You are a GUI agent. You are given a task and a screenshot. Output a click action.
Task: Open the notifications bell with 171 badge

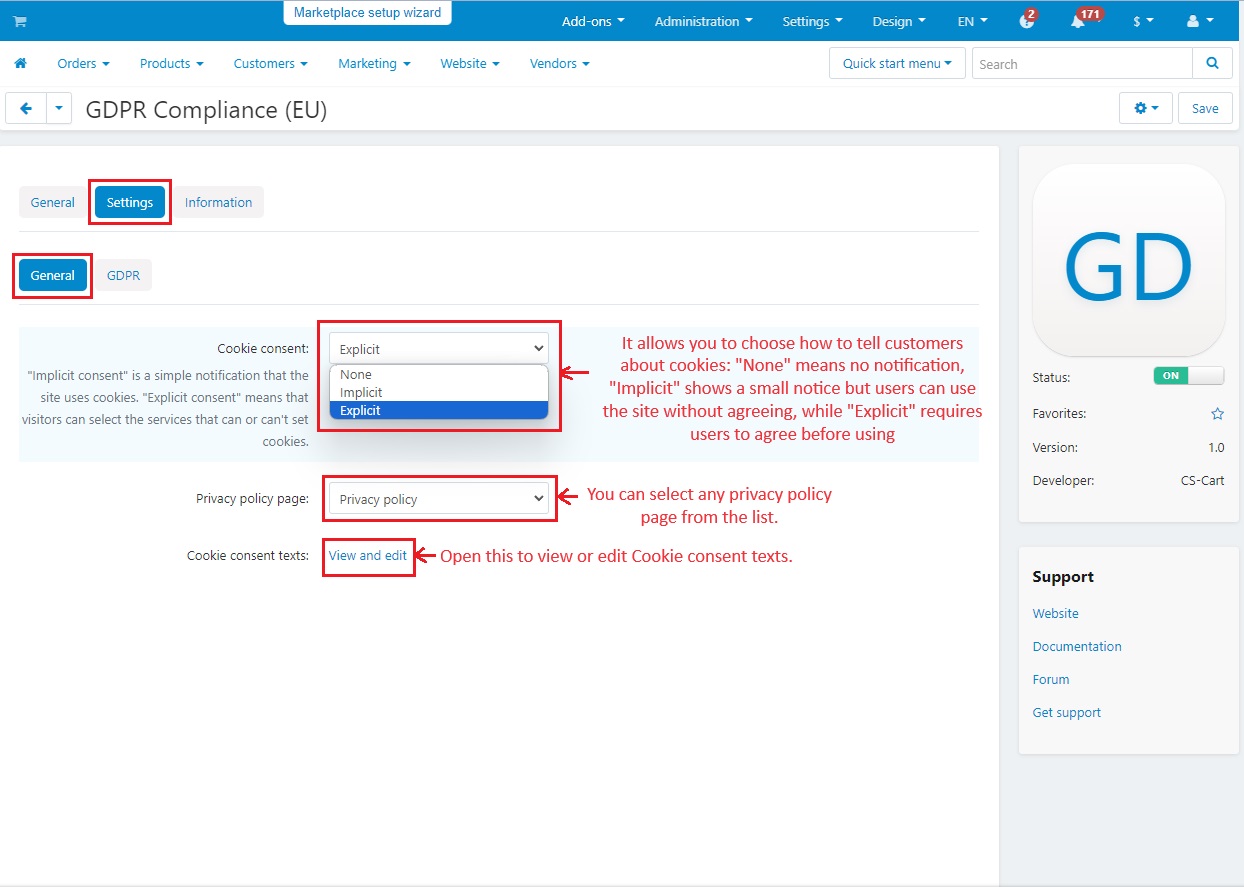tap(1079, 20)
